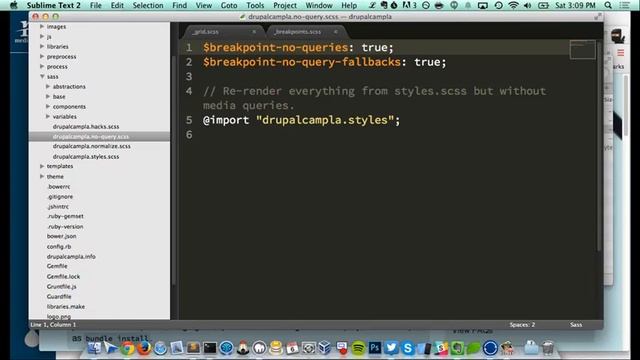Expand the variables folder
The image size is (640, 360).
tap(48, 116)
